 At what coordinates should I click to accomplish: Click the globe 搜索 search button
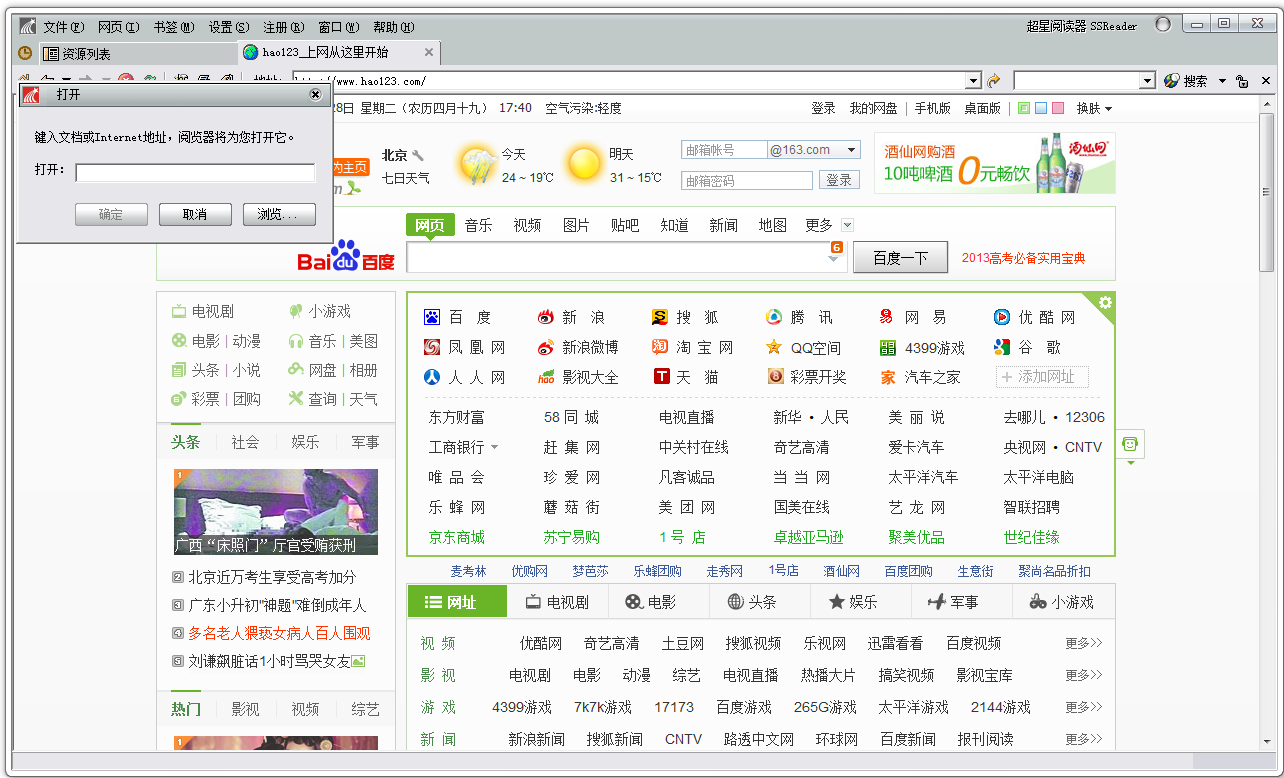point(1185,81)
